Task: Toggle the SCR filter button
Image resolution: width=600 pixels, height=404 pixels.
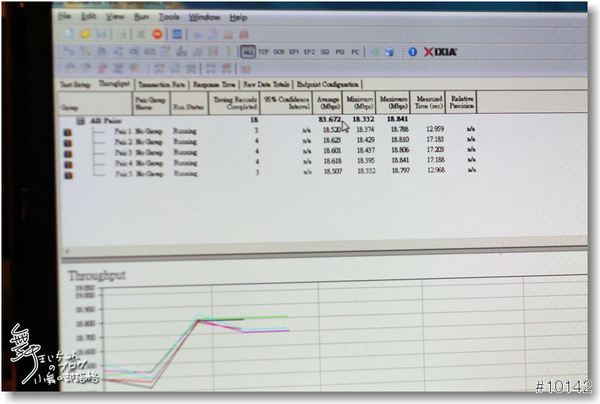Action: click(279, 52)
